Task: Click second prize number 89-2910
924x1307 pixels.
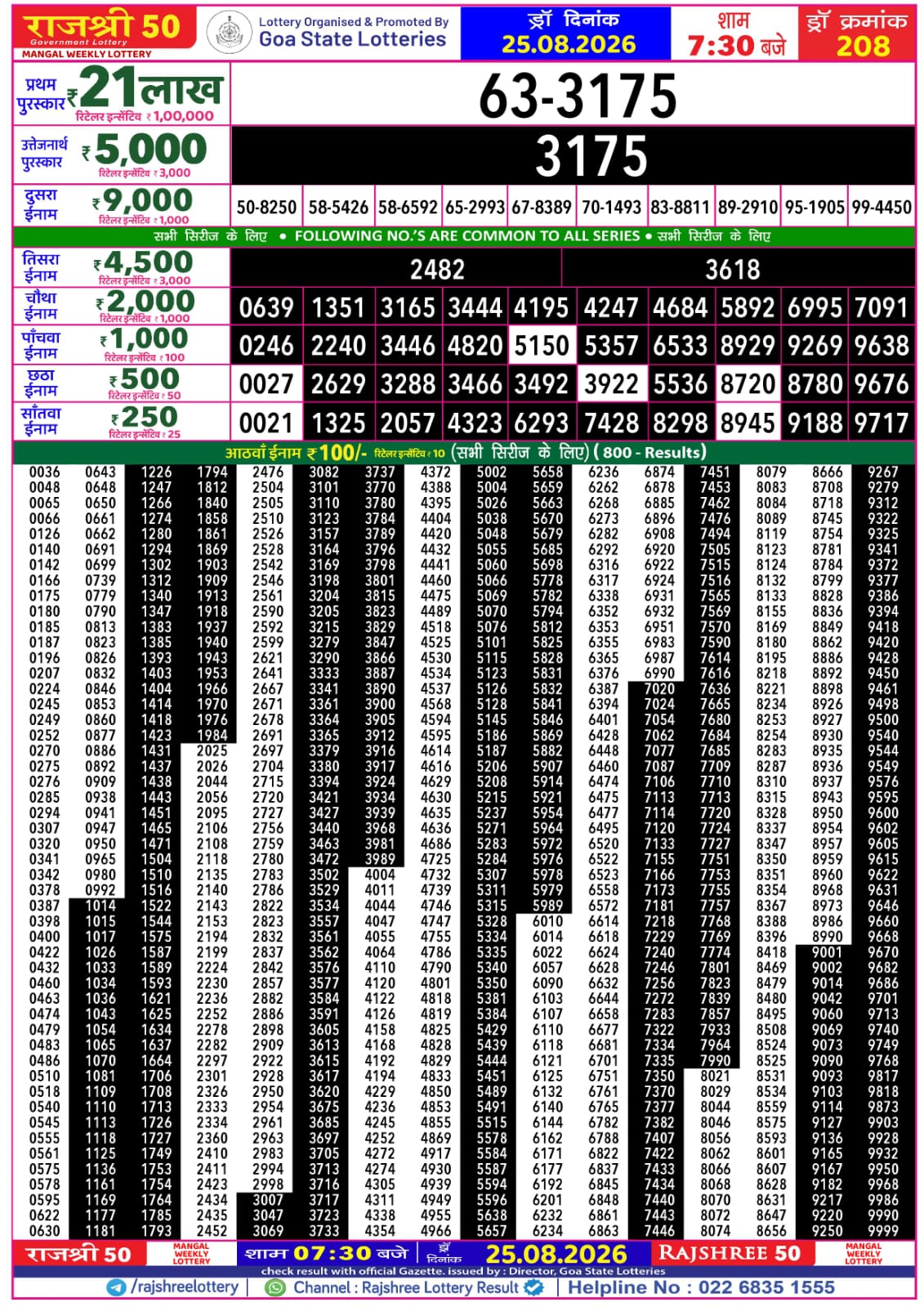Action: click(x=748, y=208)
